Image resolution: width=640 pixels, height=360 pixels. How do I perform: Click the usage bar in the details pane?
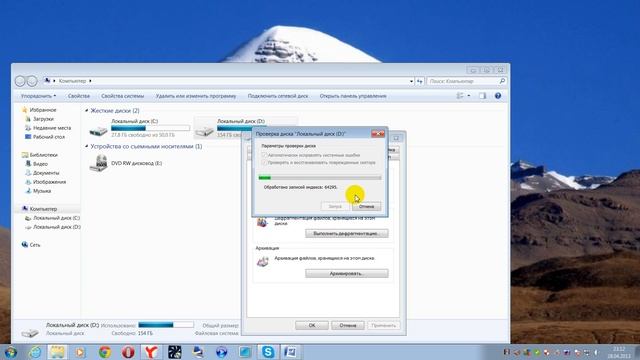(x=166, y=325)
